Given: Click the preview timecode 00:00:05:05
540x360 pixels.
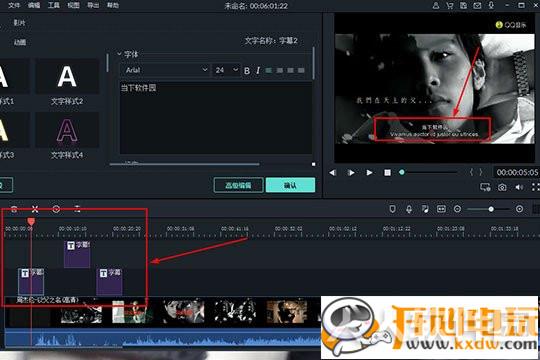Looking at the screenshot, I should pos(517,172).
